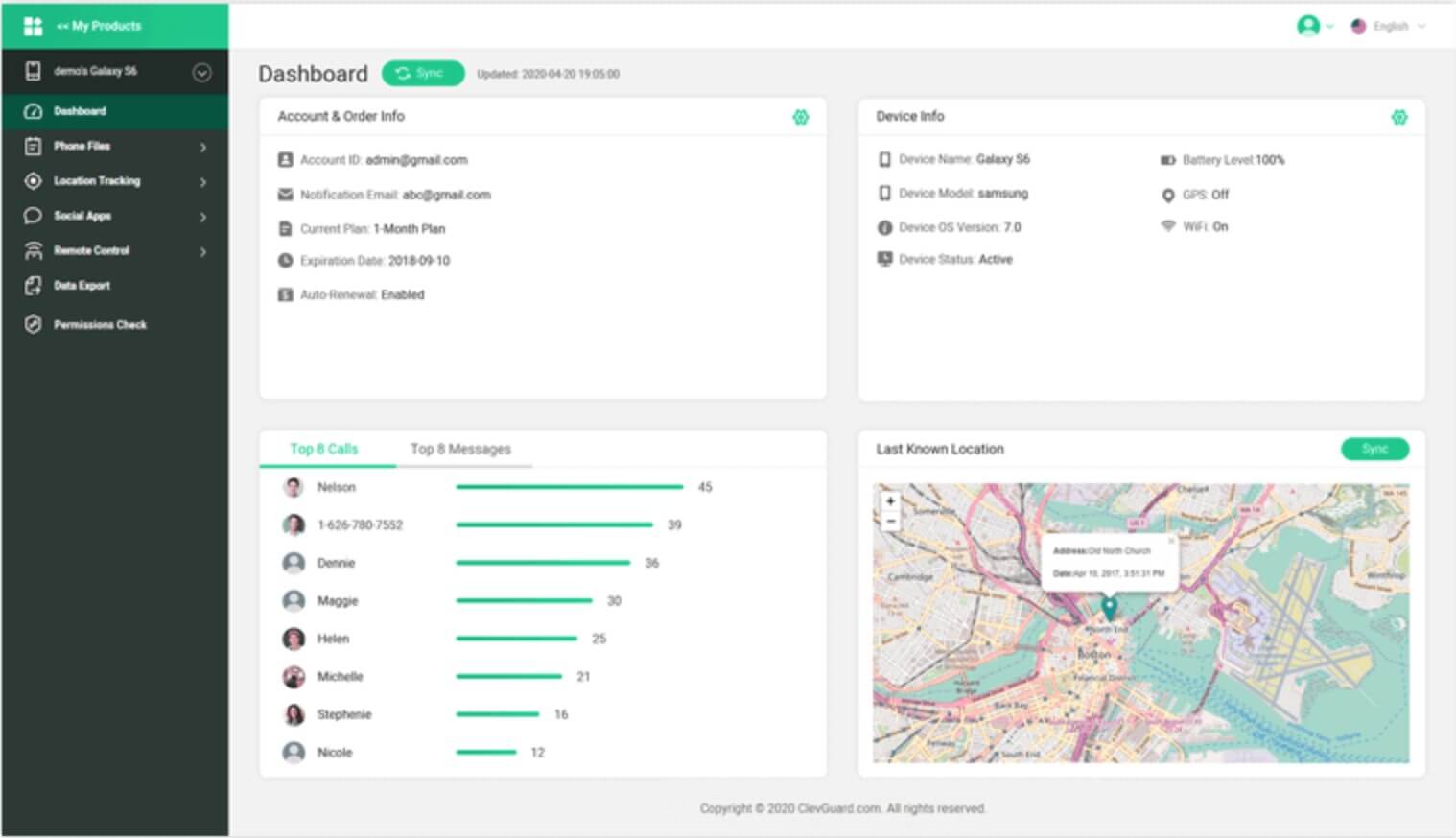Expand the Remote Control submenu arrow
Viewport: 1456px width, 838px height.
pyautogui.click(x=203, y=251)
